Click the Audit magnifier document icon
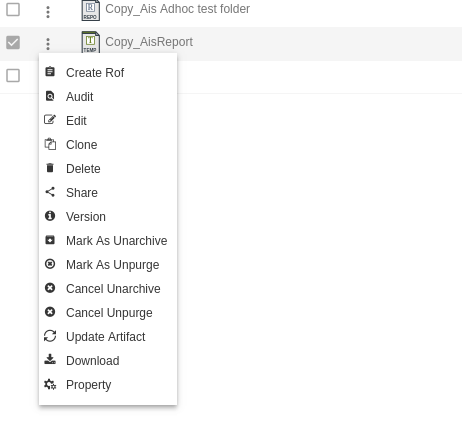 click(50, 96)
